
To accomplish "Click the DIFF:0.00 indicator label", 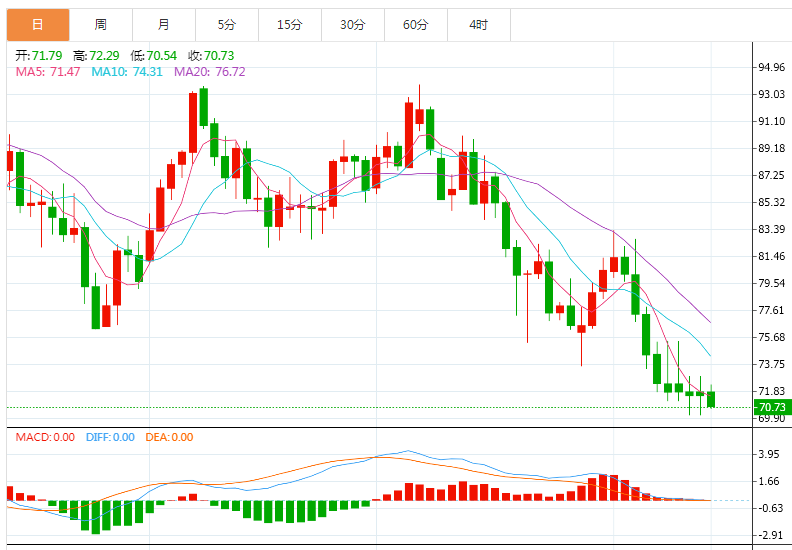I will (x=110, y=437).
